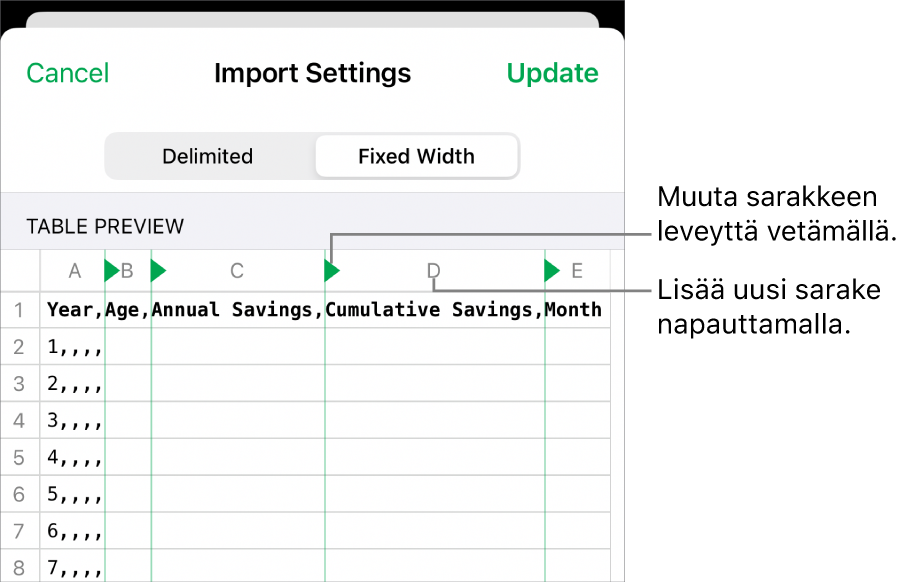The width and height of the screenshot is (908, 582).
Task: Tap column E header in preview
Action: [x=577, y=270]
